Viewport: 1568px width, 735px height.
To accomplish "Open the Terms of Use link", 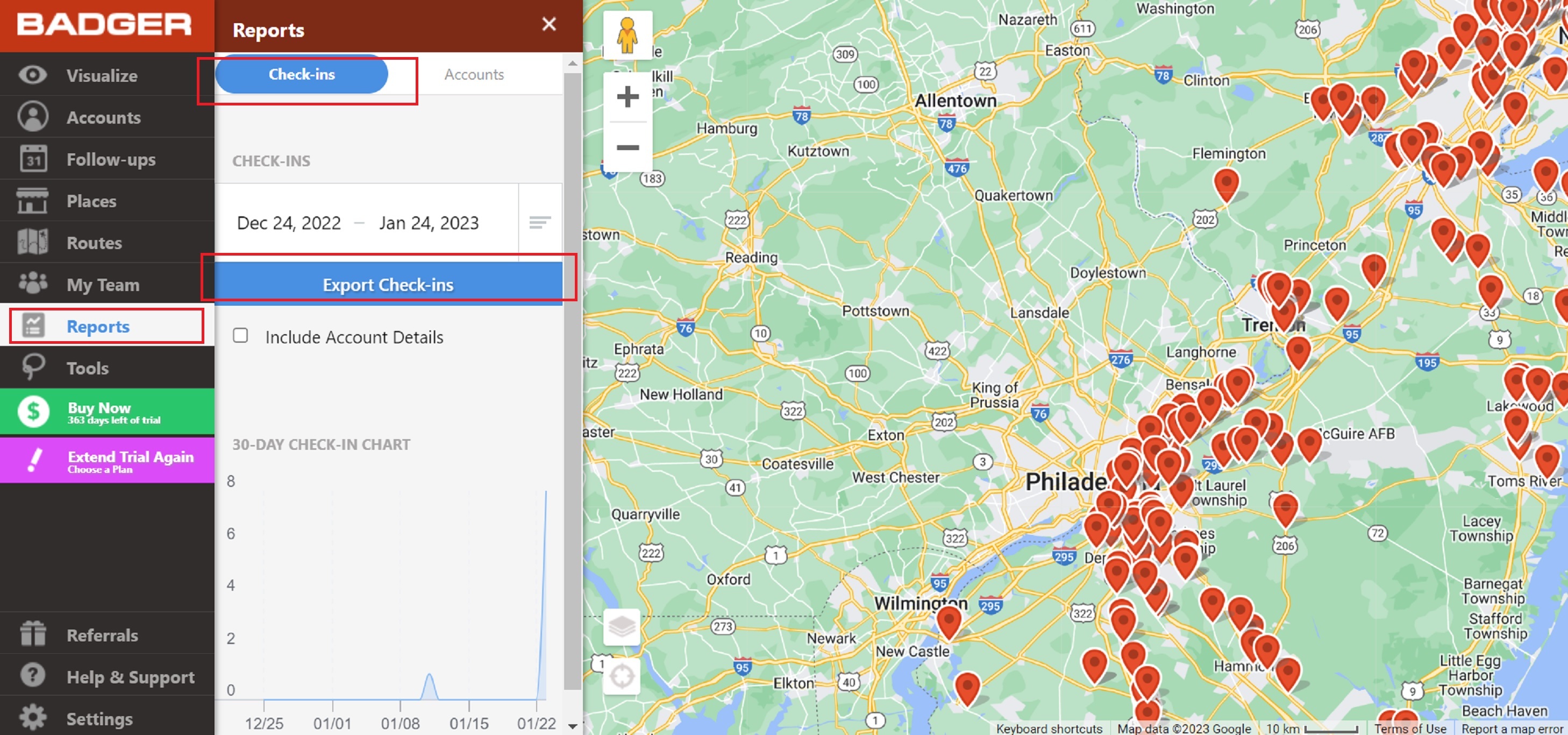I will point(1410,729).
